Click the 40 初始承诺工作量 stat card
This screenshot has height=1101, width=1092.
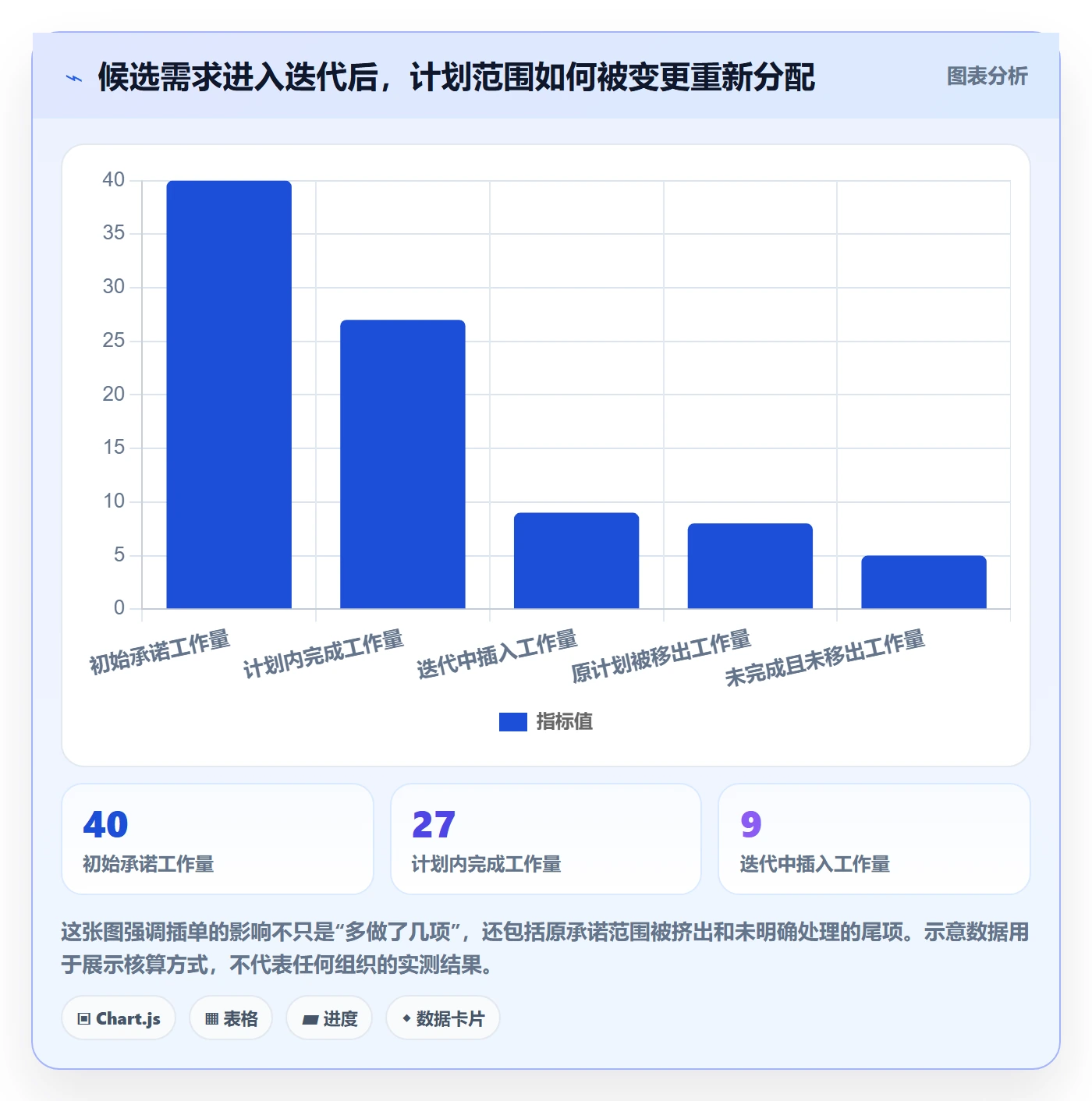click(x=218, y=839)
